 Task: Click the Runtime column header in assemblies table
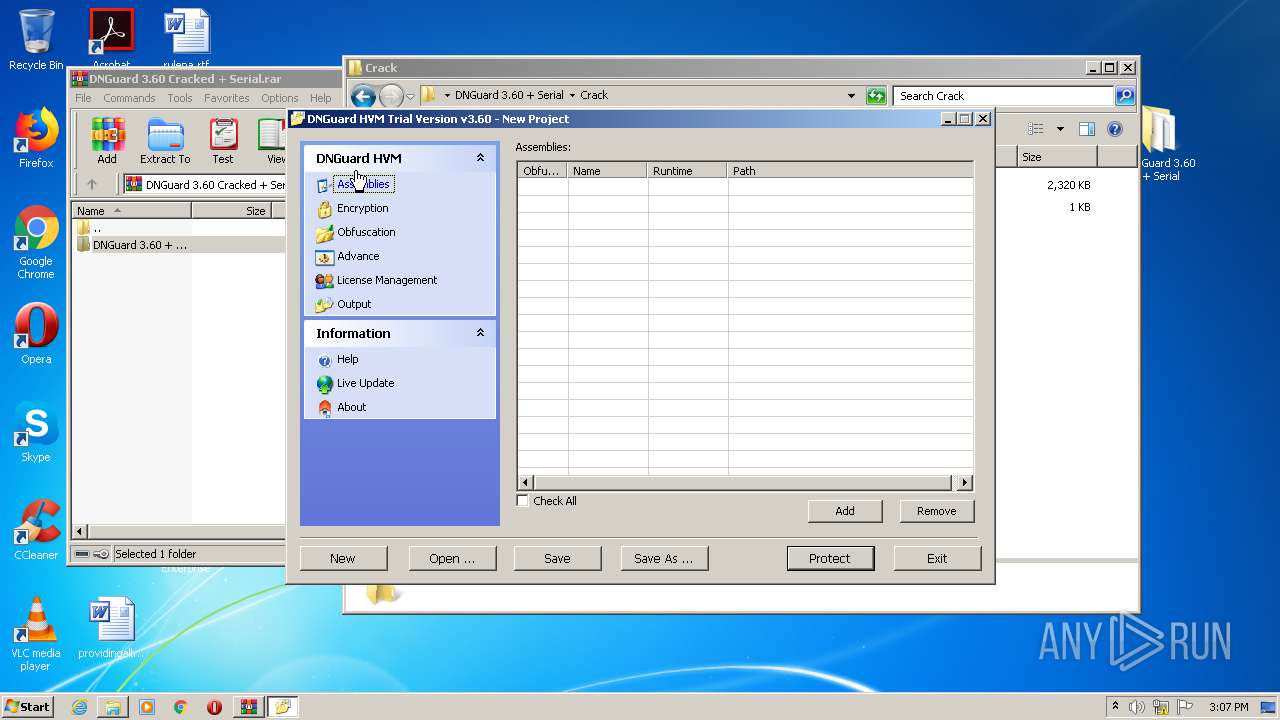pyautogui.click(x=687, y=171)
